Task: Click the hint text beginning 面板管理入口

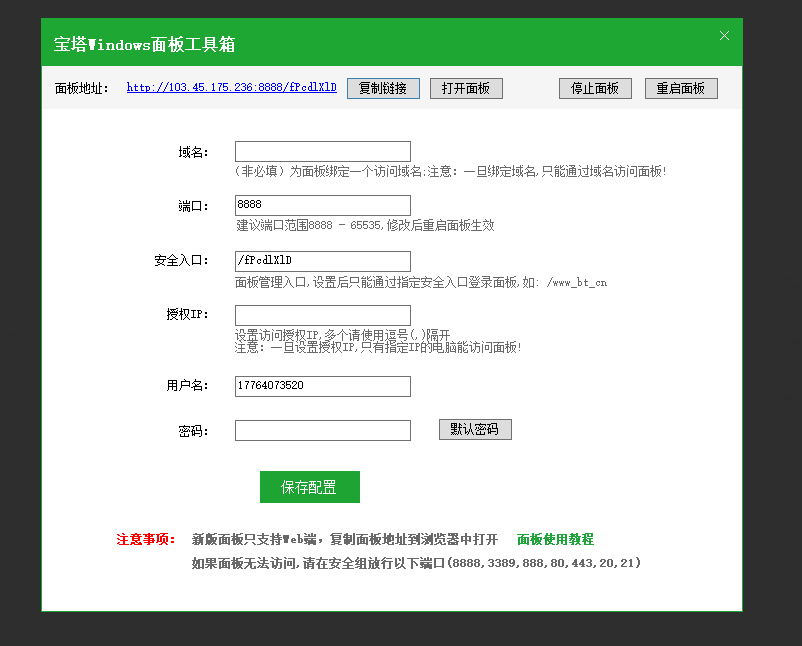Action: (420, 282)
